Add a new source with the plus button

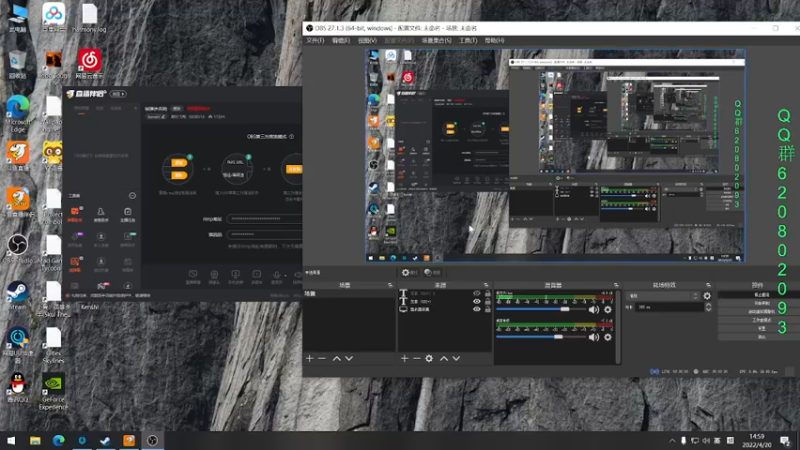coord(404,359)
